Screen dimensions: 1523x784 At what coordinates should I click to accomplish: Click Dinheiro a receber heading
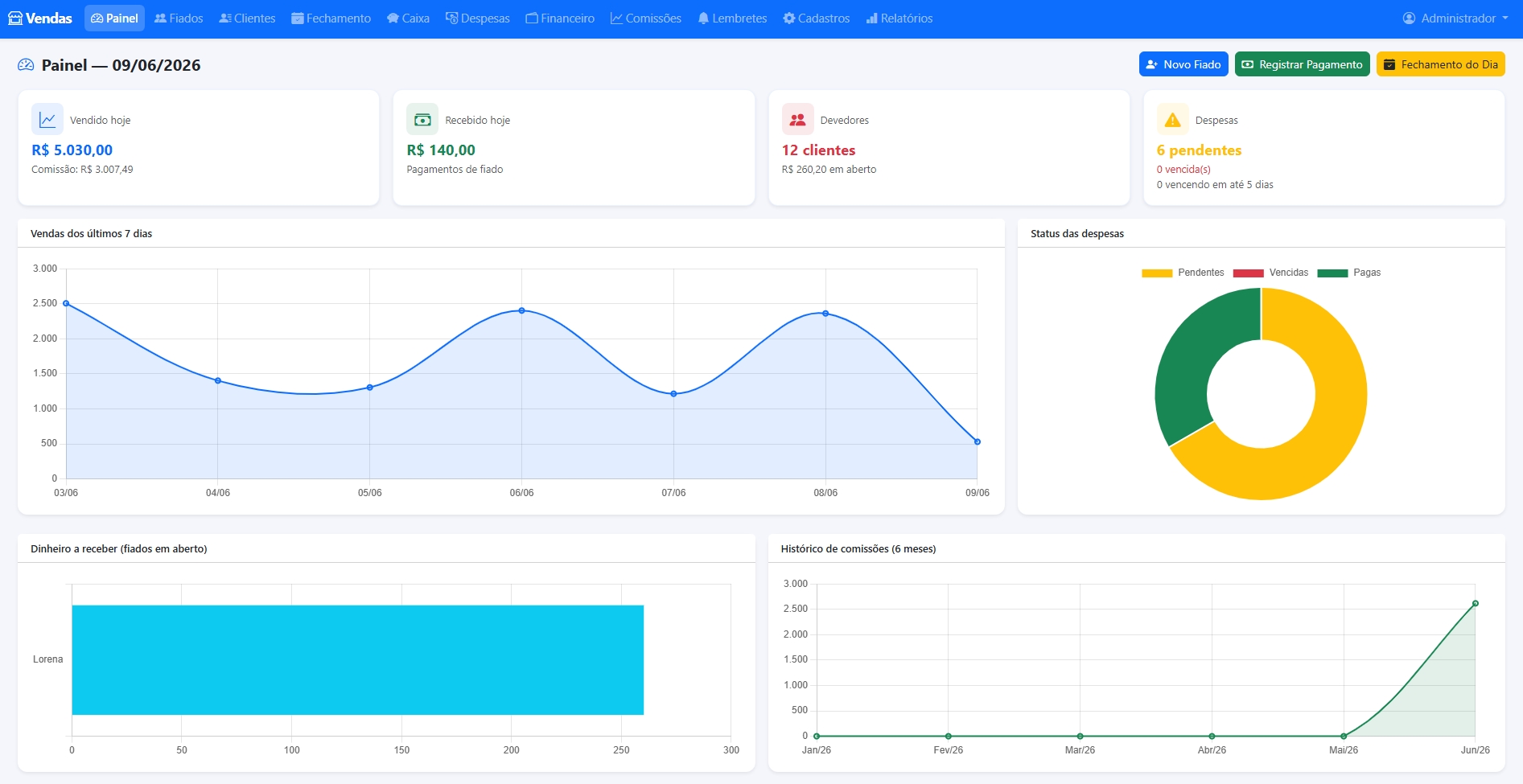tap(119, 549)
